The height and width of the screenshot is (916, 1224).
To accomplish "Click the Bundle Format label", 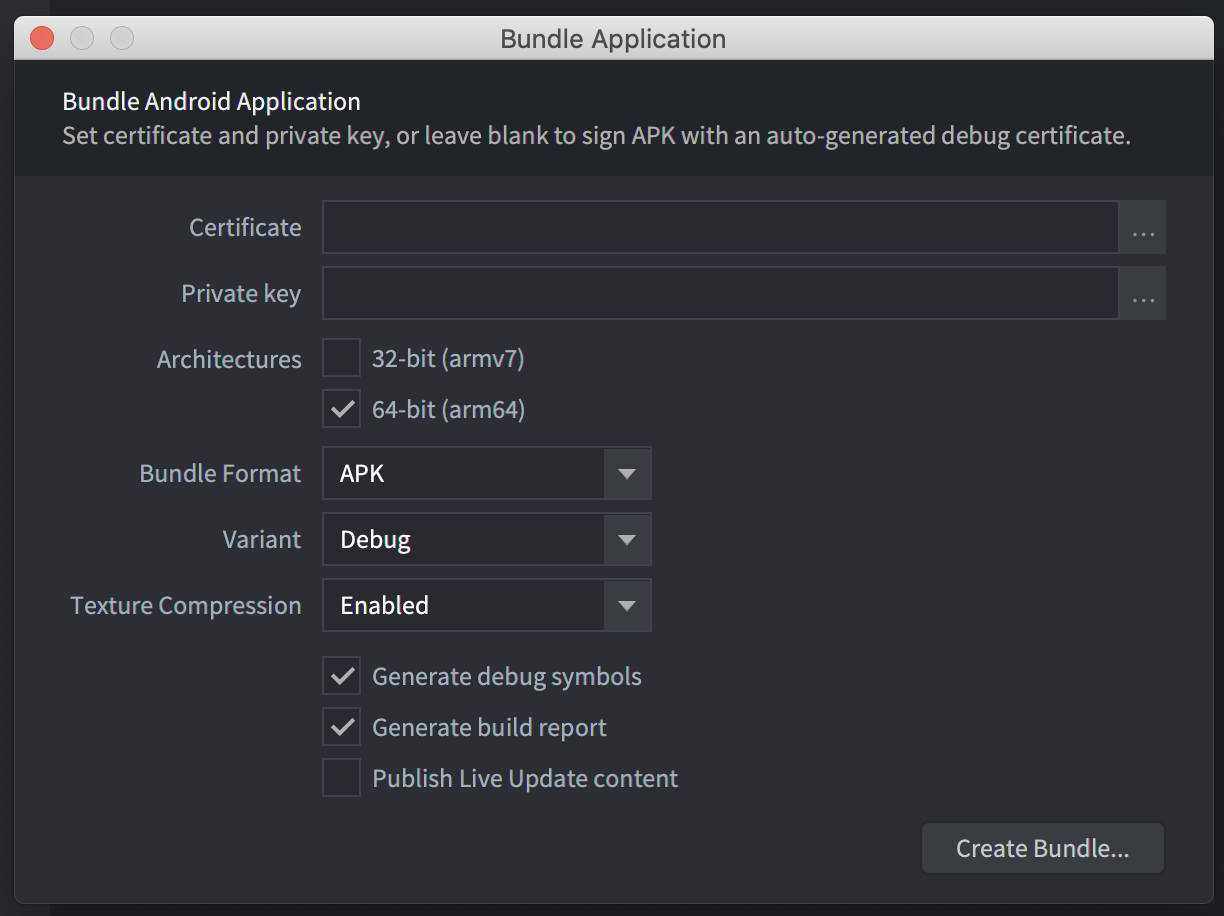I will coord(220,474).
